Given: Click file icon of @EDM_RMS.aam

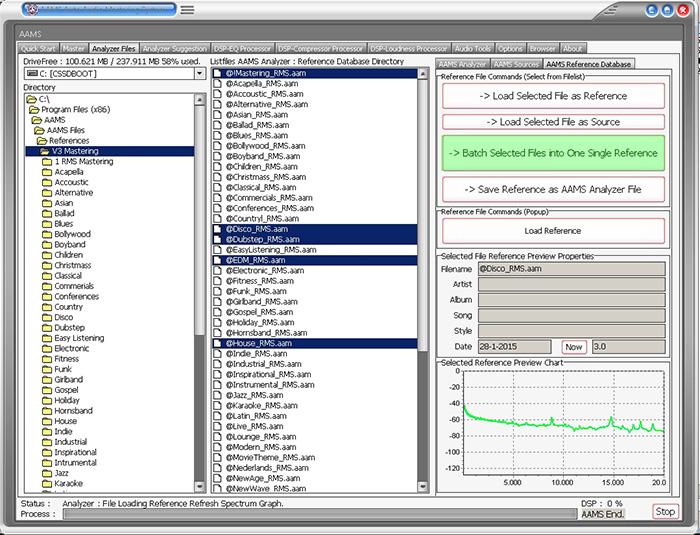Looking at the screenshot, I should pyautogui.click(x=217, y=260).
